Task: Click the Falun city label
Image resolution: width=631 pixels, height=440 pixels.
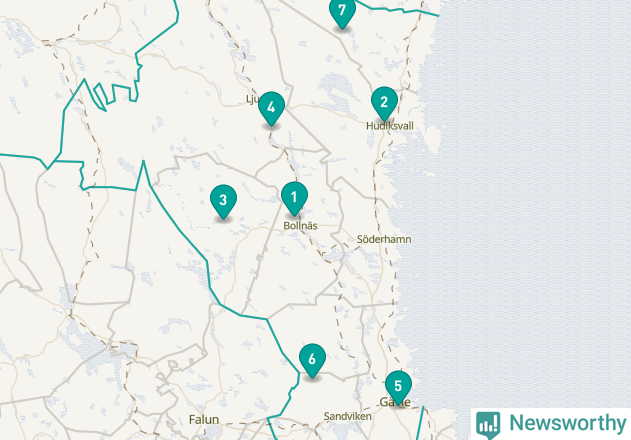Action: [x=204, y=420]
